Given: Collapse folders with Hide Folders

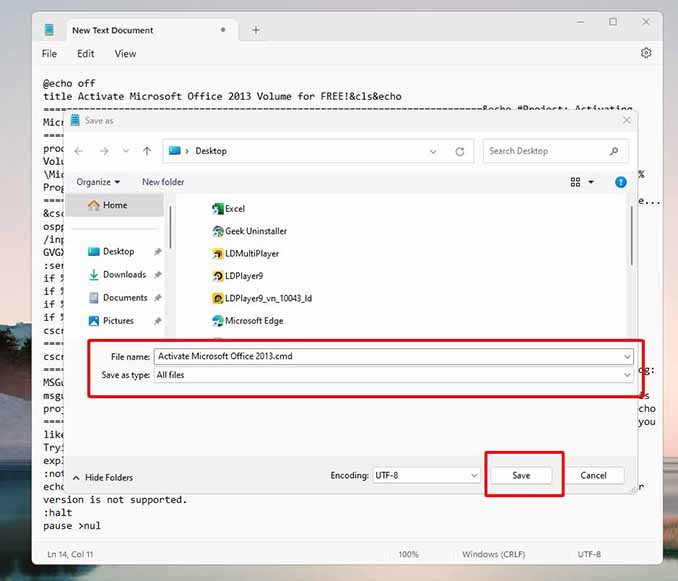Looking at the screenshot, I should (103, 478).
